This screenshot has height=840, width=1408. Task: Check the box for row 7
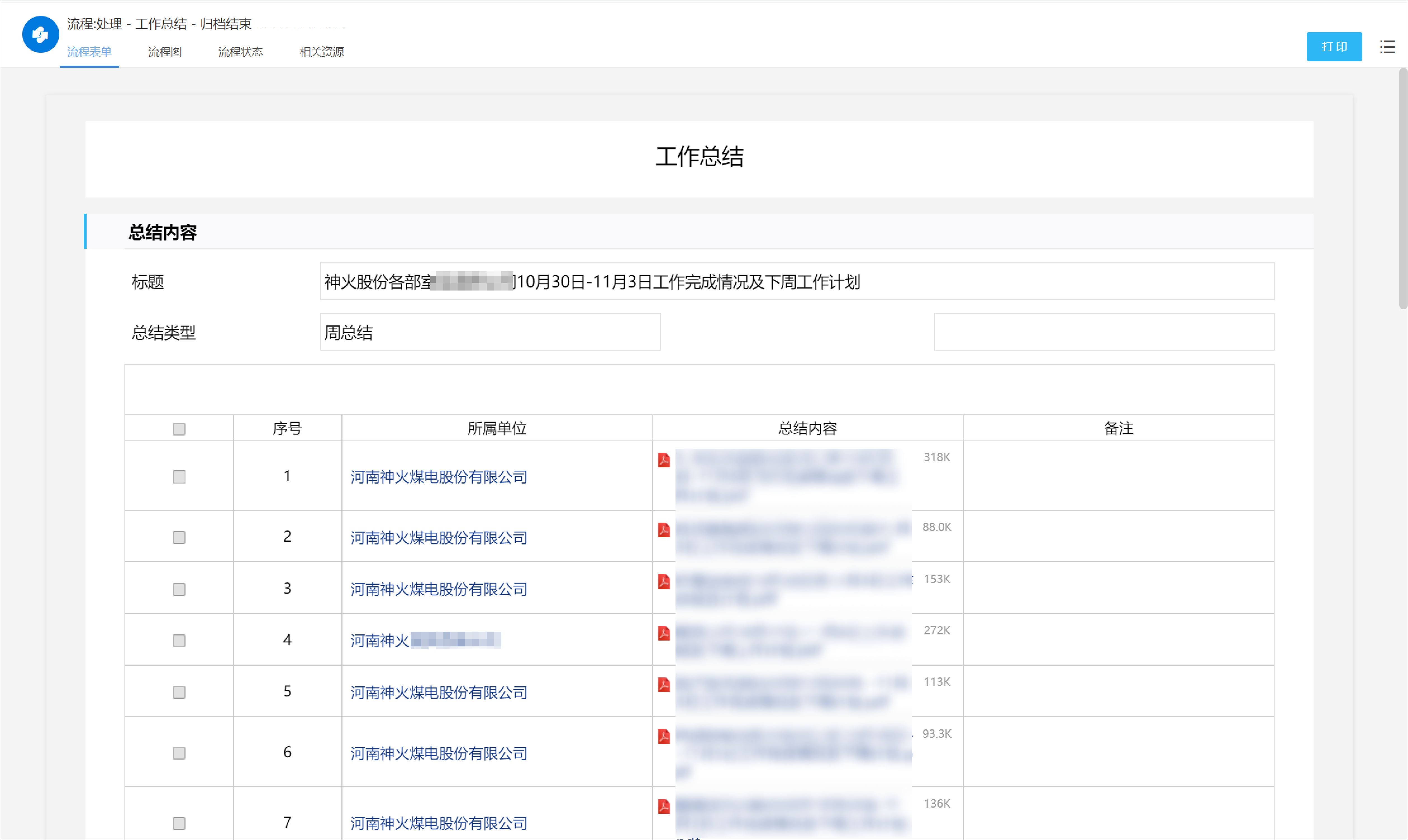[x=179, y=823]
